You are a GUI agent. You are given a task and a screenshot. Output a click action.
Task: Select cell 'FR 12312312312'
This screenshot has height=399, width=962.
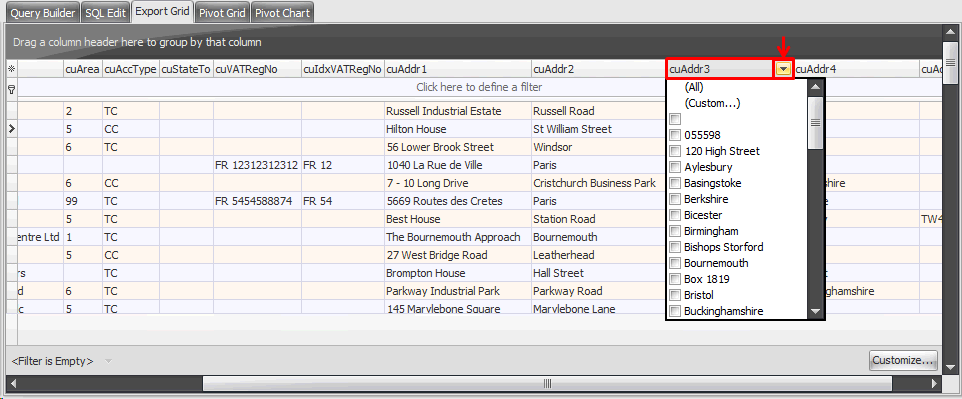coord(257,165)
